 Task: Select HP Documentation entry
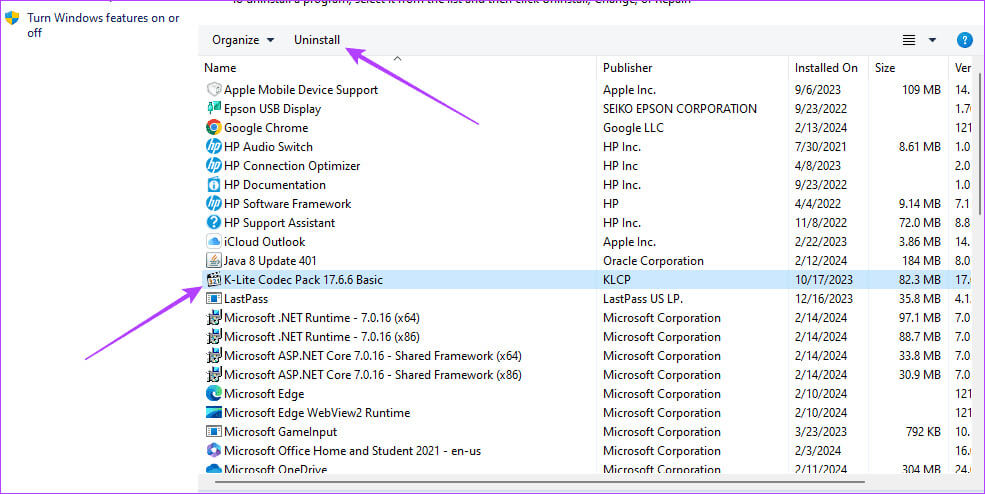click(x=275, y=185)
